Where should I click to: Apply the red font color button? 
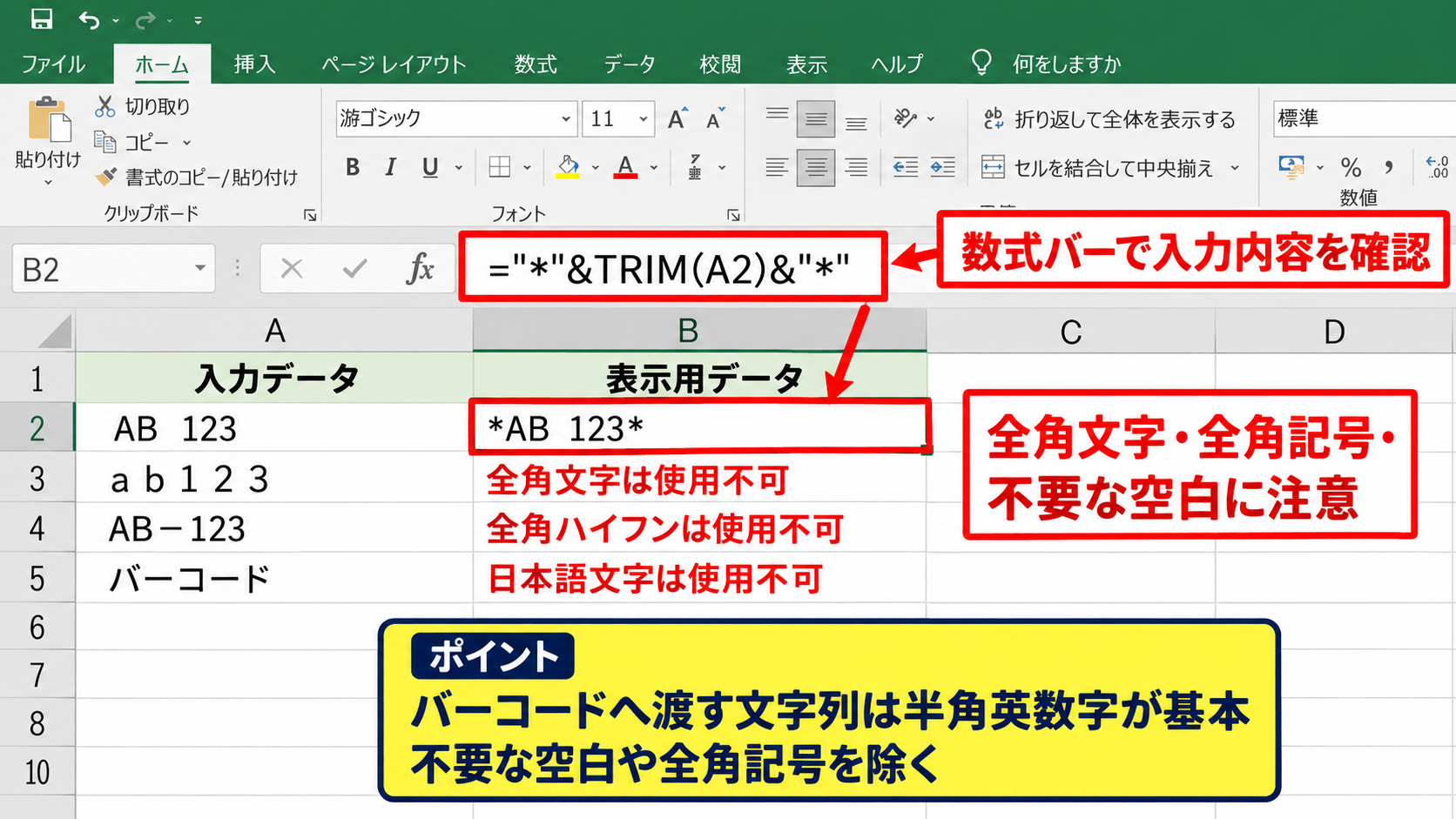[x=625, y=167]
